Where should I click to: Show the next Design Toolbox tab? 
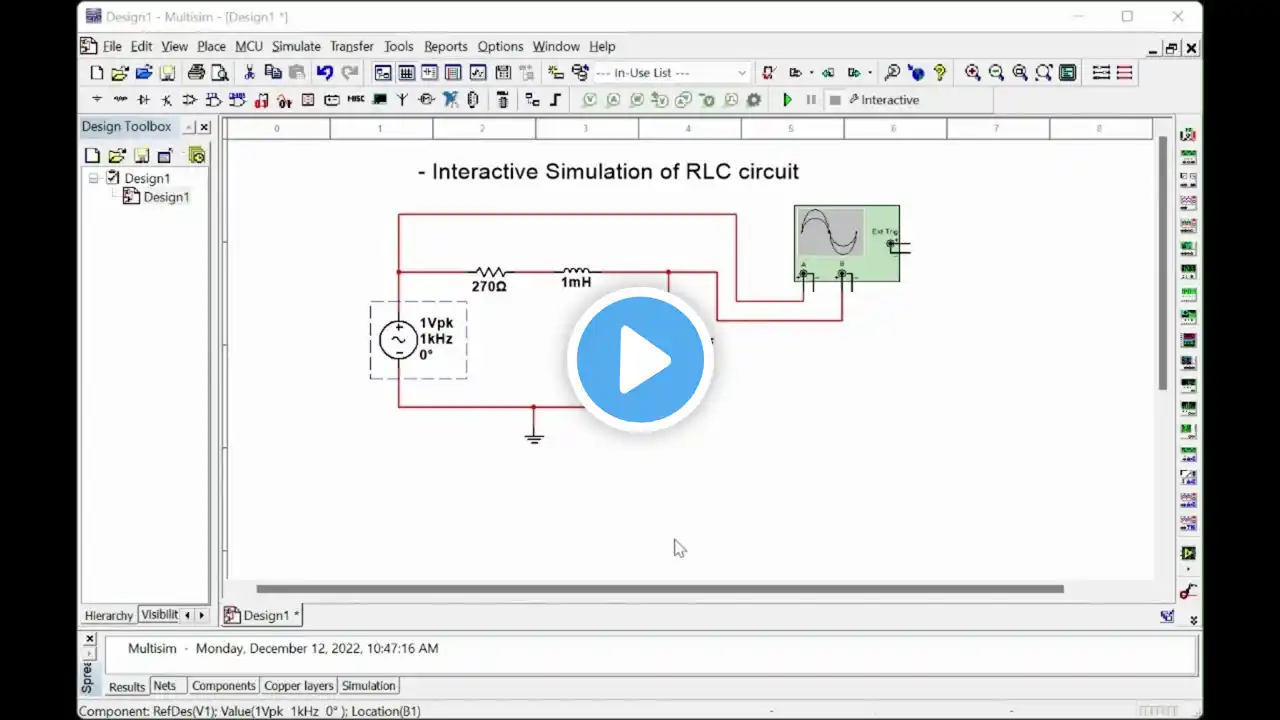201,615
